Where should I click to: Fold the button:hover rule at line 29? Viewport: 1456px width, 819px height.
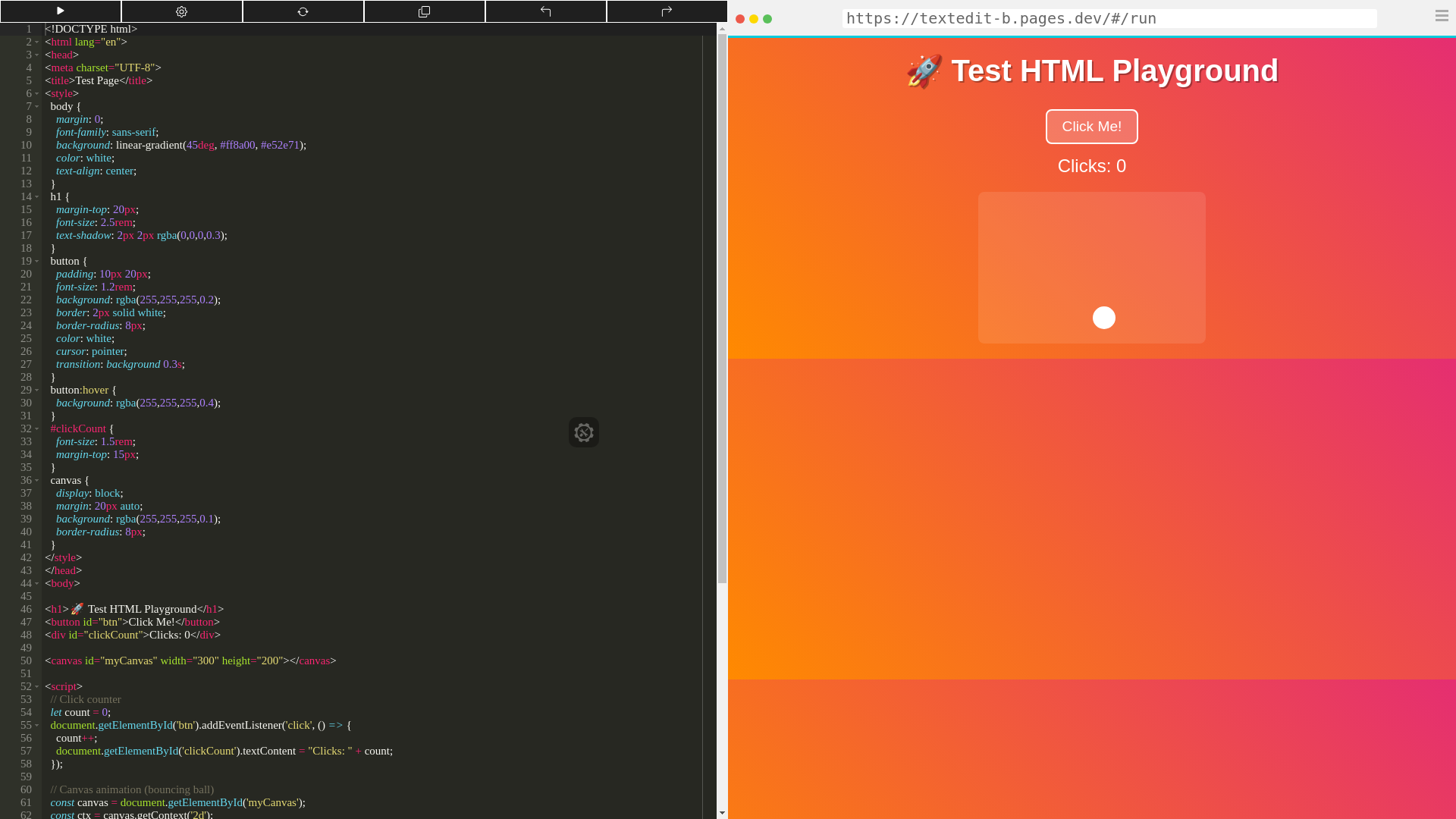point(36,391)
